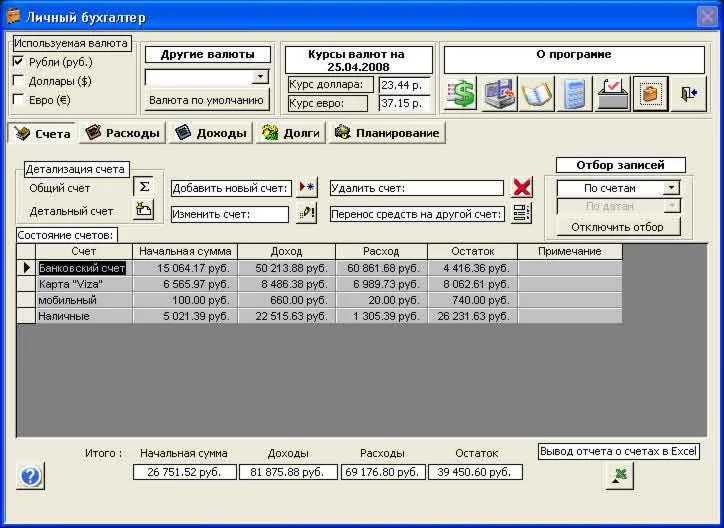The image size is (724, 528).
Task: Click the blue question mark help icon
Action: tap(30, 477)
